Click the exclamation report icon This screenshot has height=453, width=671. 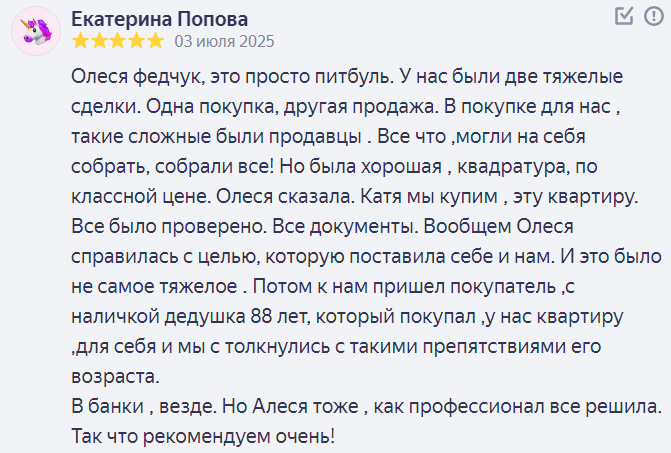click(x=652, y=16)
